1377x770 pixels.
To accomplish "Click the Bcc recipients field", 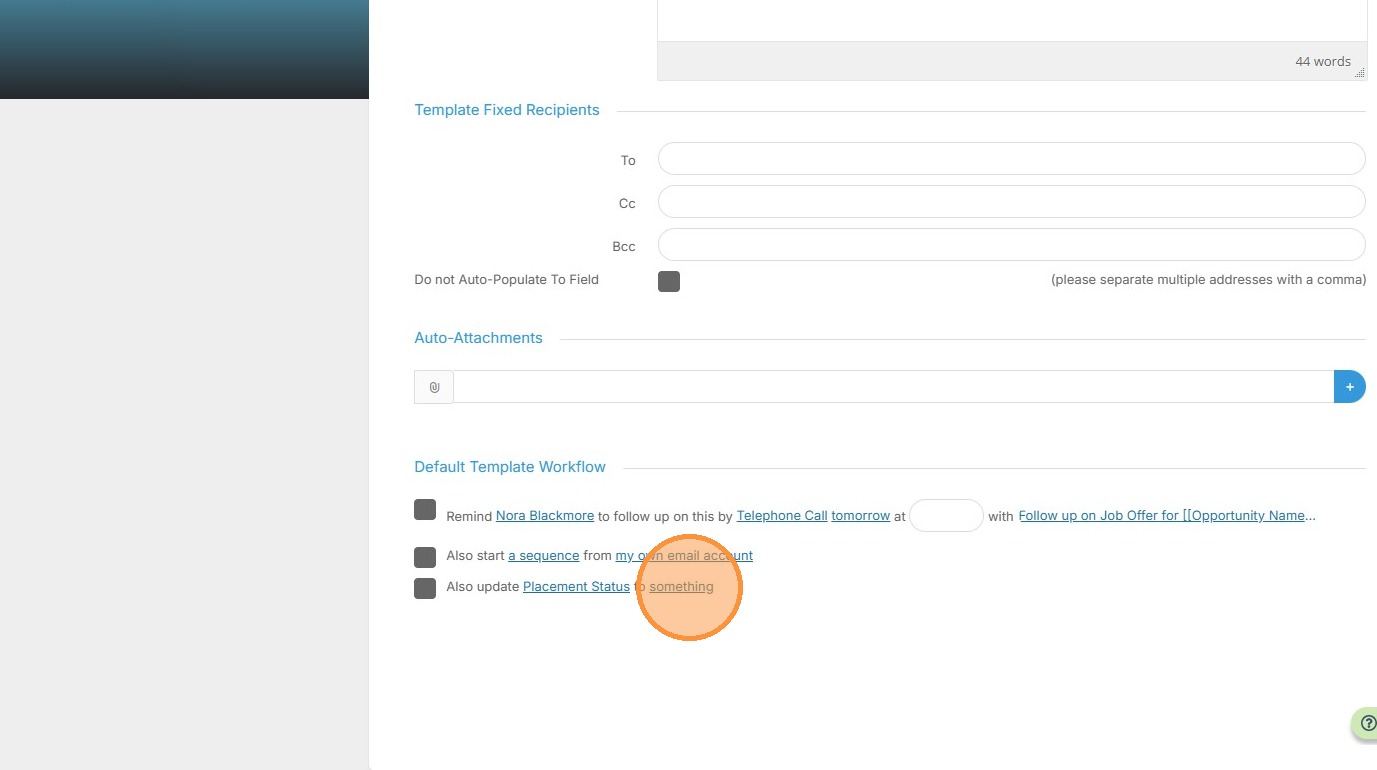I will (x=1011, y=245).
